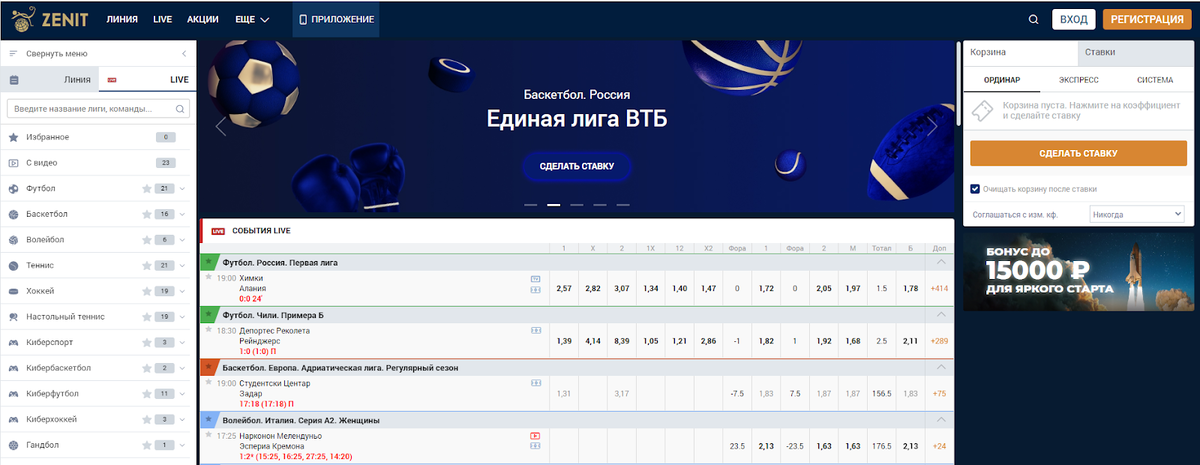Click the Хоккей puck icon in sidebar

tap(14, 291)
